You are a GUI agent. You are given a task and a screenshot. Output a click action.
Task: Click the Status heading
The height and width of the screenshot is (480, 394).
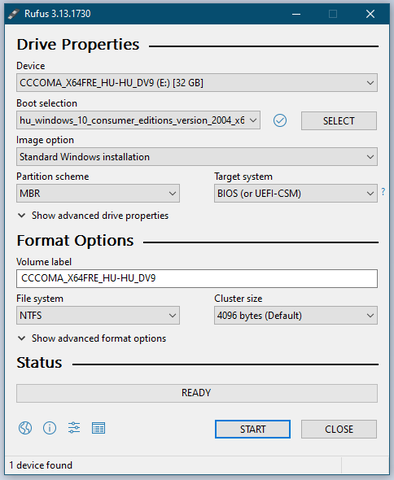[x=39, y=363]
